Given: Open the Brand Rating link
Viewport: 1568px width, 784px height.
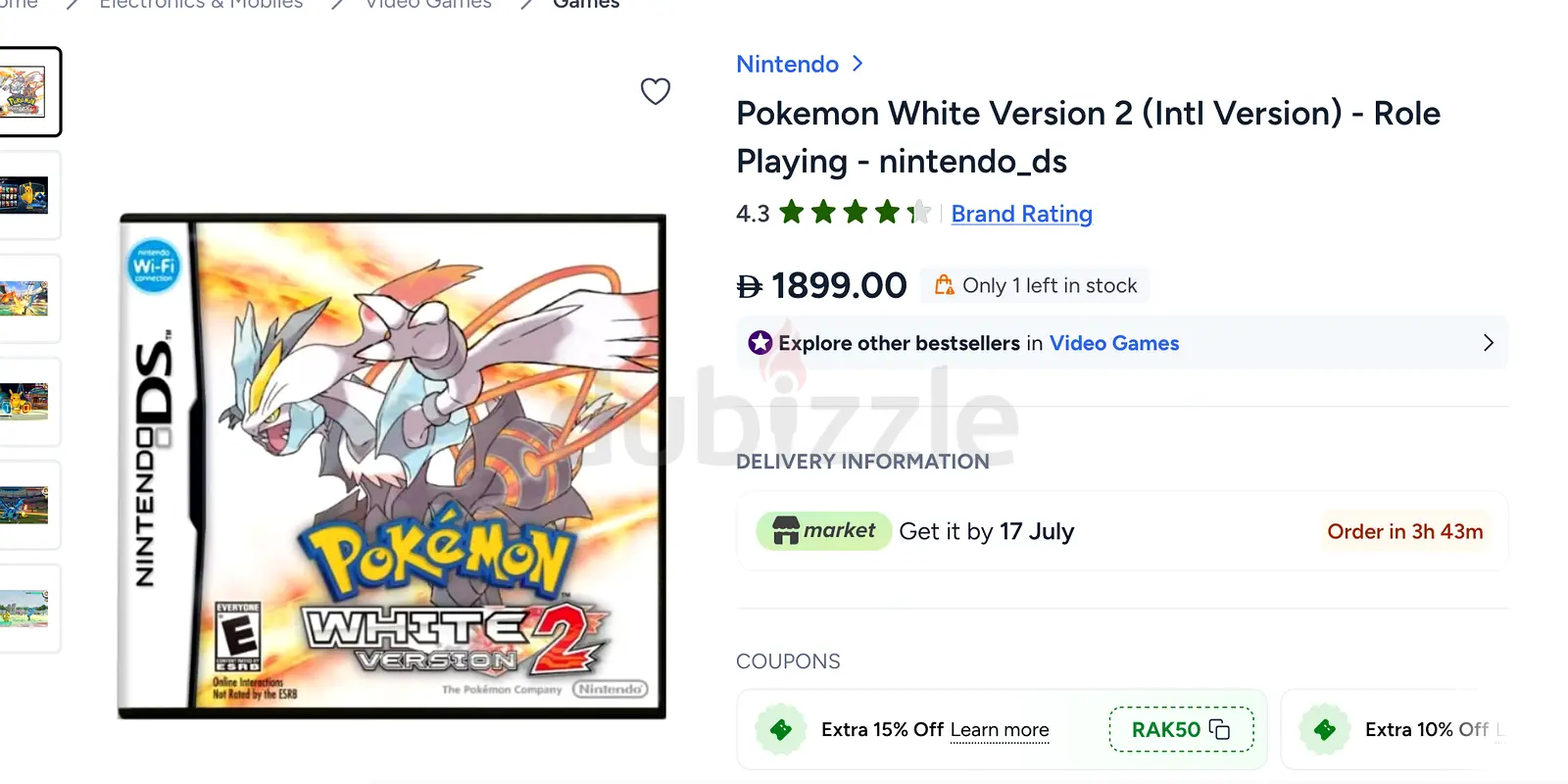Looking at the screenshot, I should point(1021,214).
